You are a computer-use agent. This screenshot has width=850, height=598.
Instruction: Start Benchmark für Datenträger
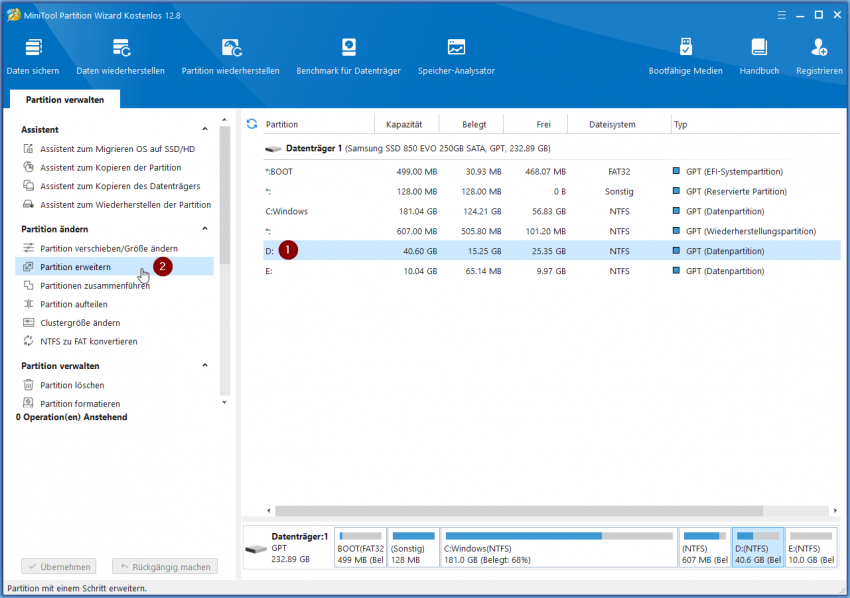pyautogui.click(x=348, y=55)
